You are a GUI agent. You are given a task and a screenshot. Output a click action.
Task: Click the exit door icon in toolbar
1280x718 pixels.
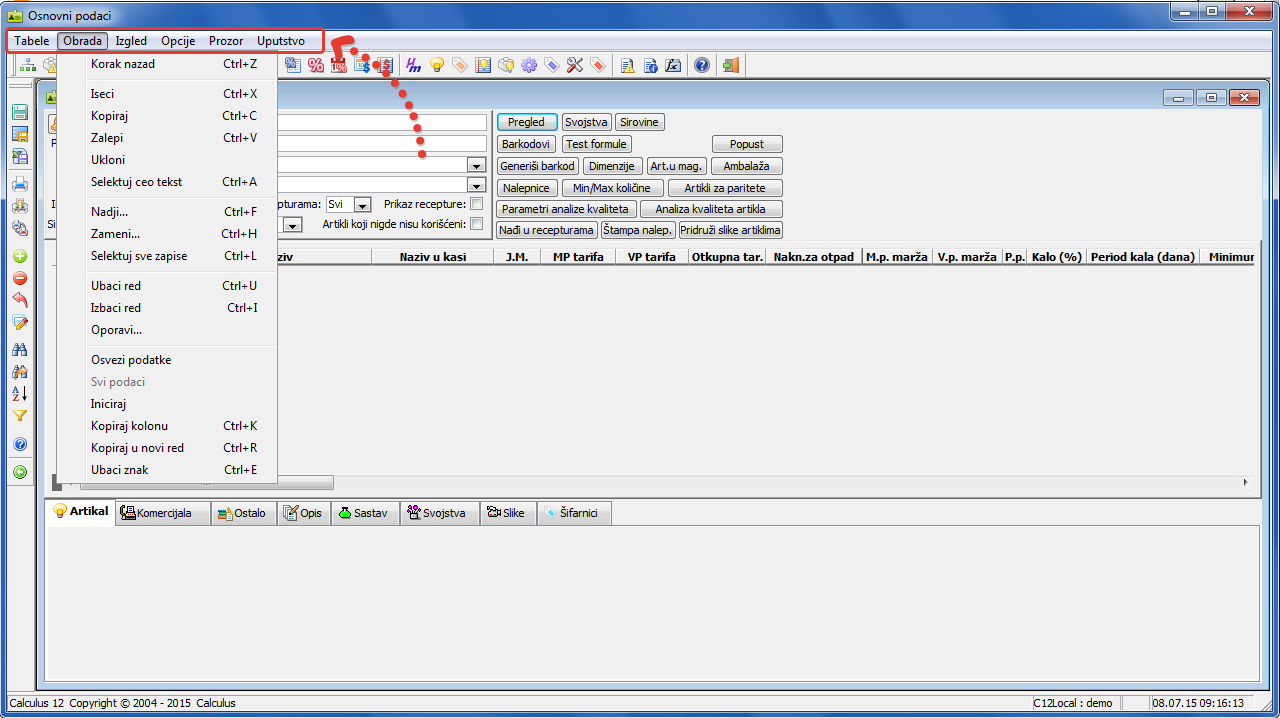[x=731, y=65]
